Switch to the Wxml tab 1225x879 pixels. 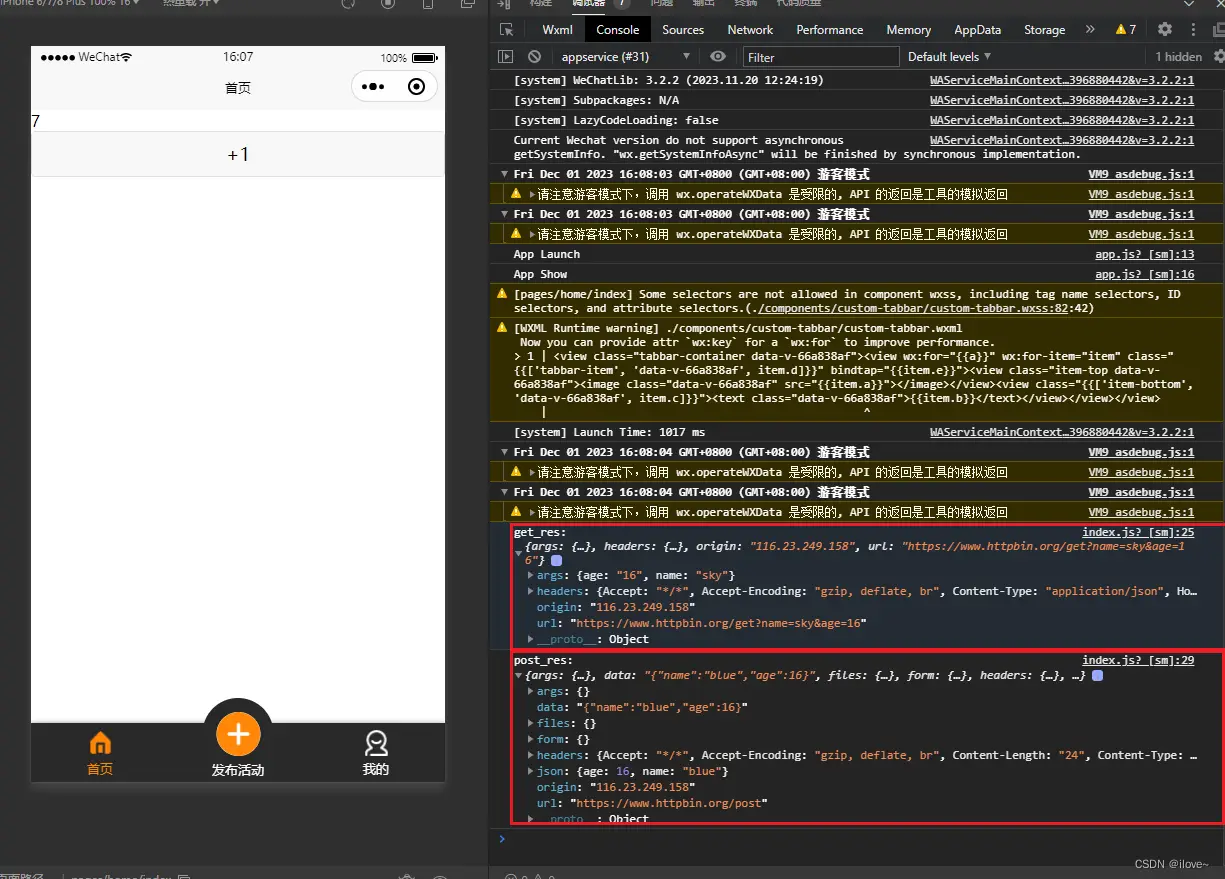557,30
